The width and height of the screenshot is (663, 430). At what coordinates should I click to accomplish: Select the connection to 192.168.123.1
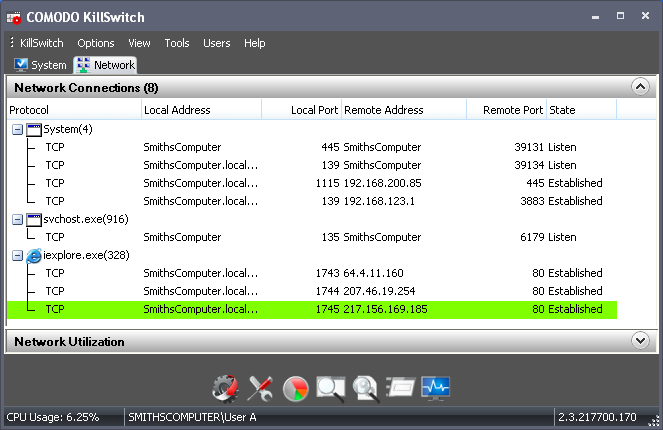point(312,201)
